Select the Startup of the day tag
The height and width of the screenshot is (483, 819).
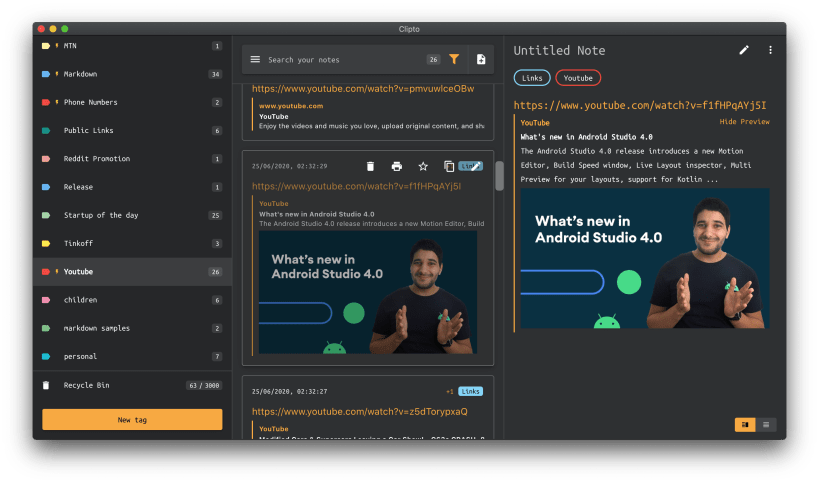(x=133, y=215)
